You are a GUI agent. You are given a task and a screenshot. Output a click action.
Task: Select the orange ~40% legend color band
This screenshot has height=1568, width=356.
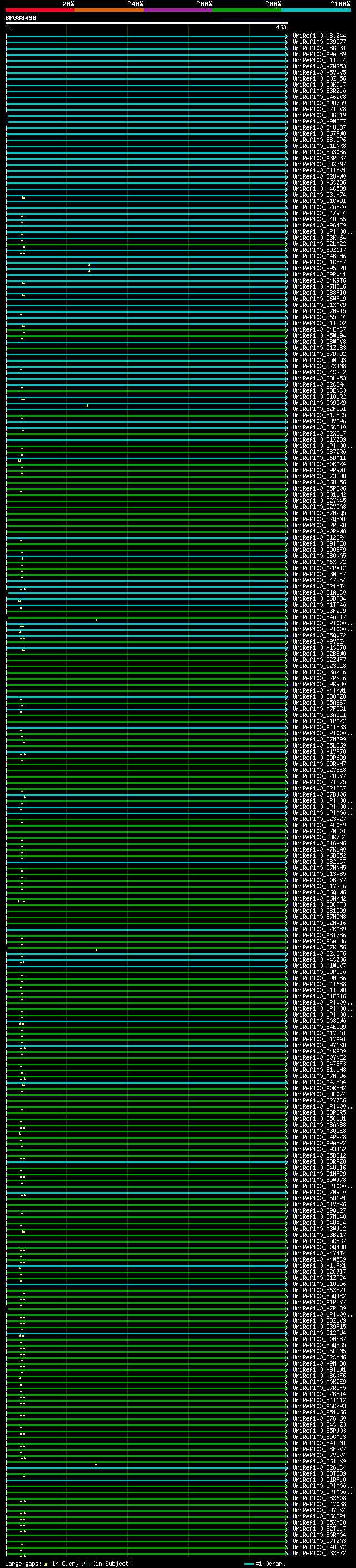pyautogui.click(x=109, y=10)
